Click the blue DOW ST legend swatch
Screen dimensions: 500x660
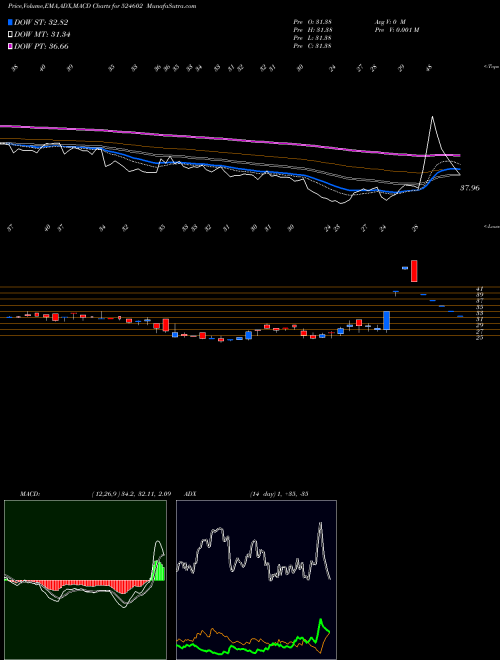(x=11, y=22)
